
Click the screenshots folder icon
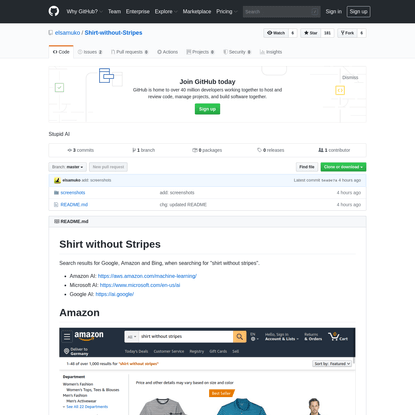click(56, 193)
